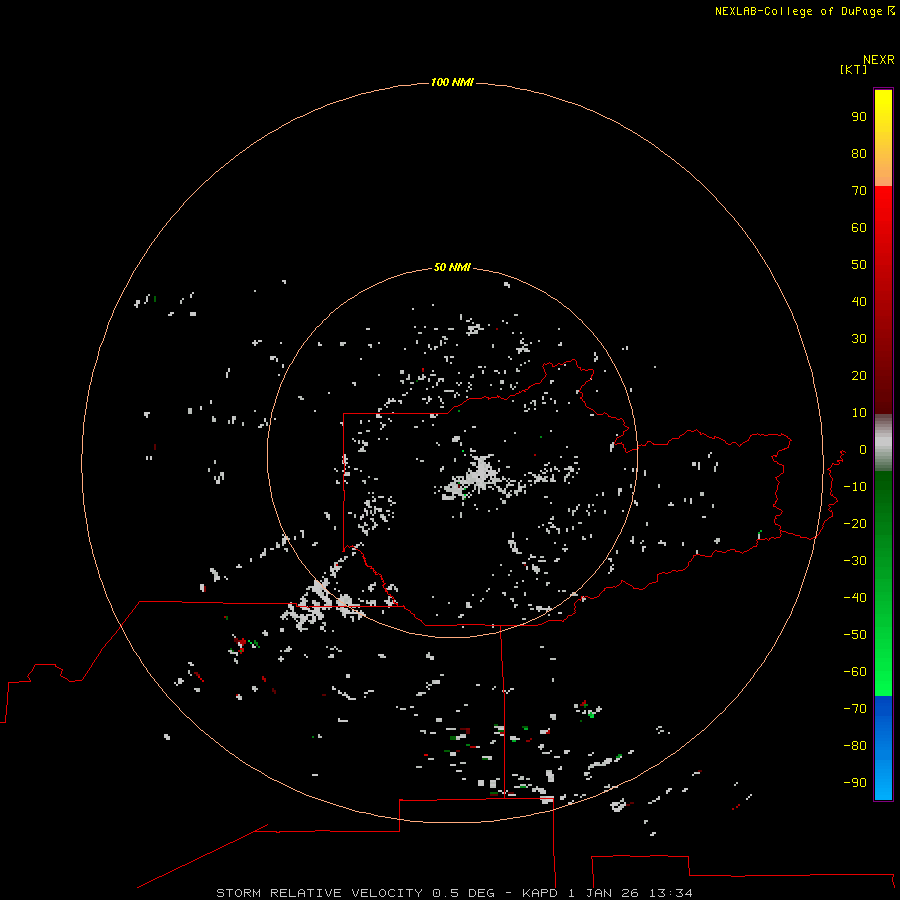Click the -80 value on the velocity scale
This screenshot has width=900, height=900.
point(855,746)
